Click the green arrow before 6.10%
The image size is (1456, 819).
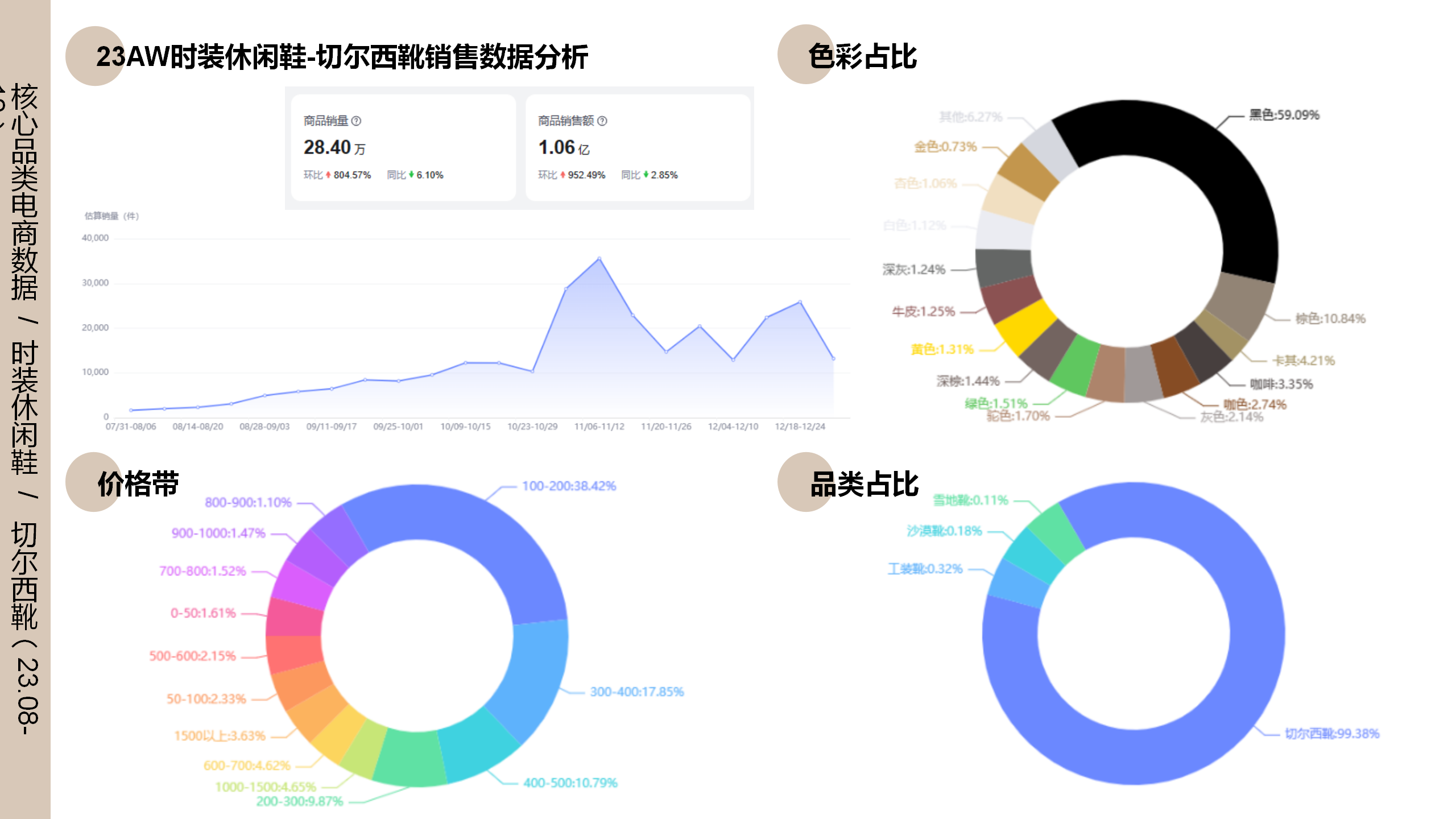click(411, 175)
